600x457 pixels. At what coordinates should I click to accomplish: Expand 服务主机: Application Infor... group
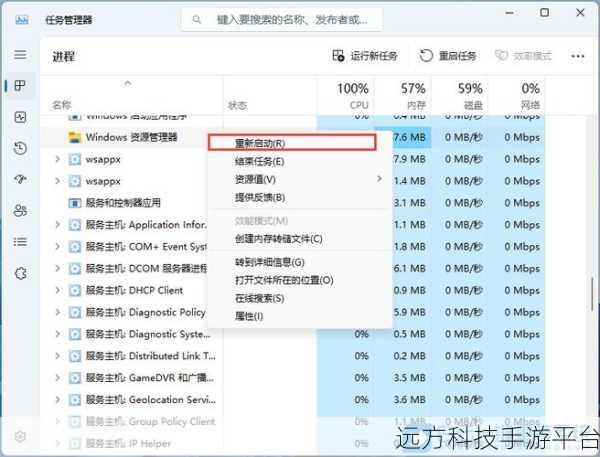pyautogui.click(x=57, y=224)
